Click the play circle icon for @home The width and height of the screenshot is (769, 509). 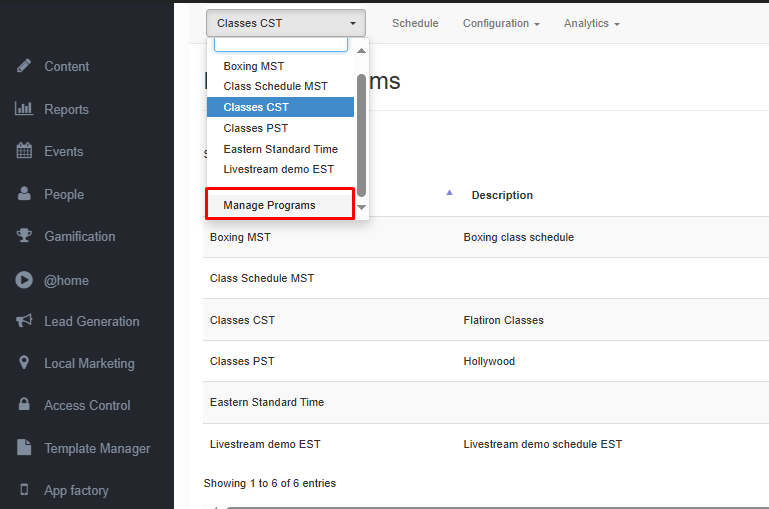click(24, 280)
